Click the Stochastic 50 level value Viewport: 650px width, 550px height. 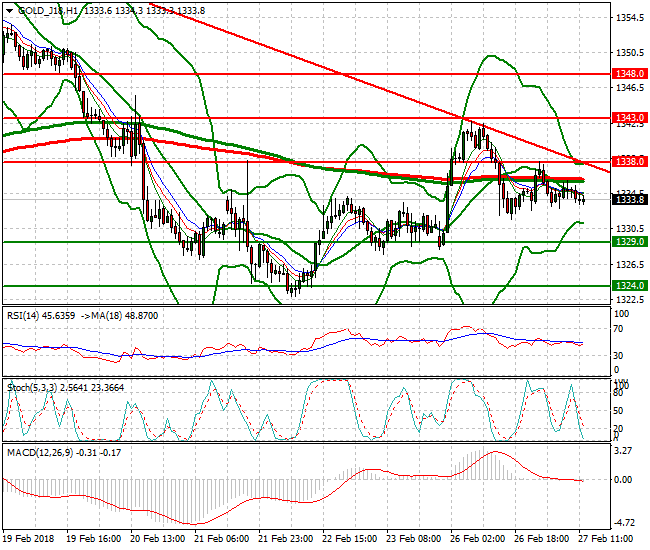(x=618, y=411)
